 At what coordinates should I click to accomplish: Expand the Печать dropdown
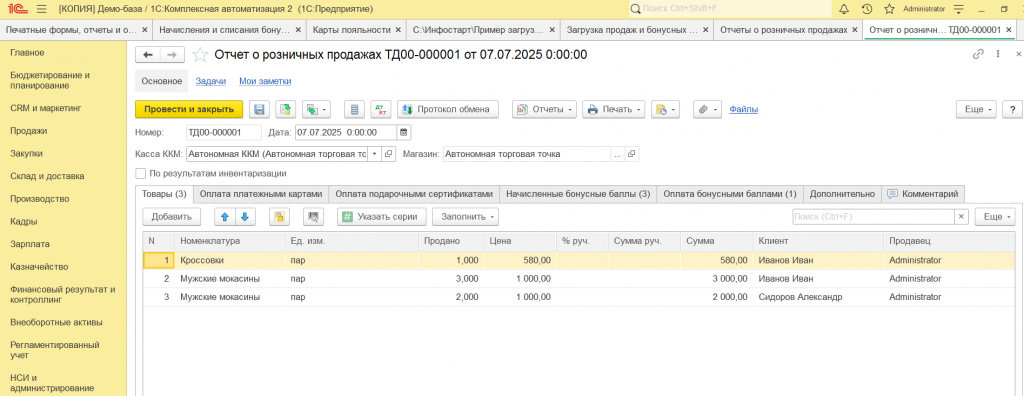click(614, 109)
